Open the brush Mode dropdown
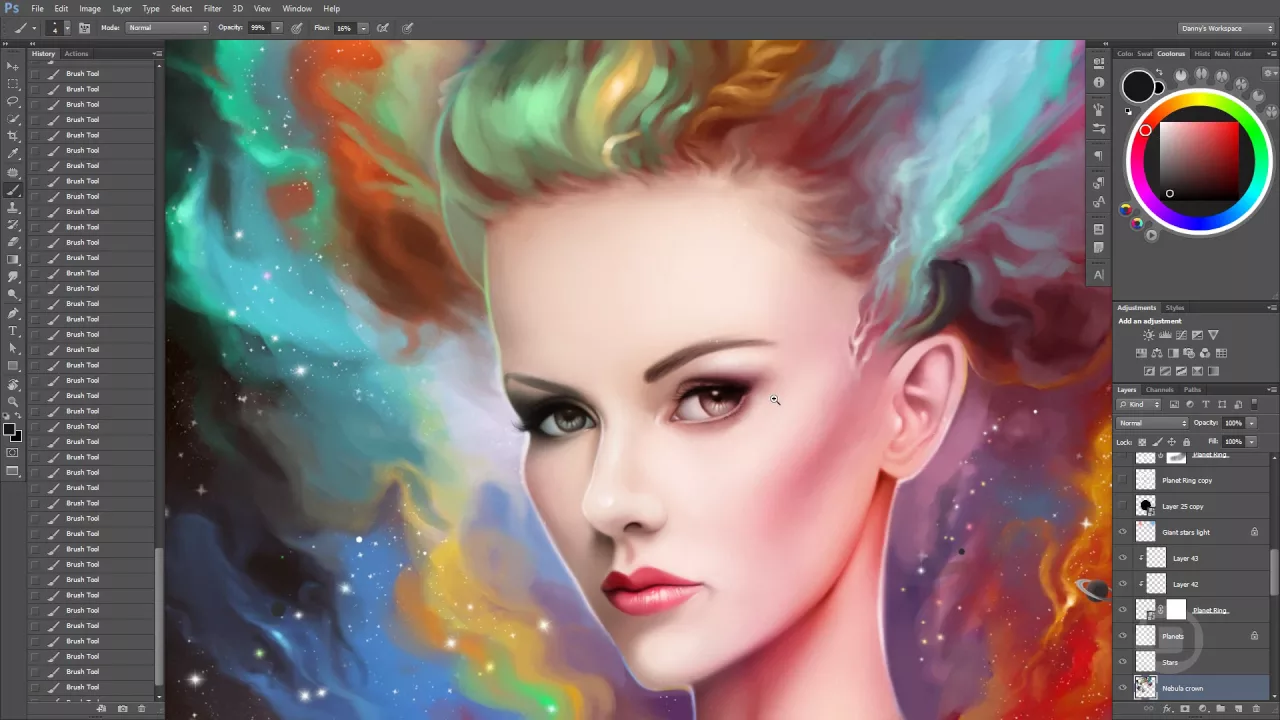Viewport: 1280px width, 720px height. pyautogui.click(x=167, y=28)
